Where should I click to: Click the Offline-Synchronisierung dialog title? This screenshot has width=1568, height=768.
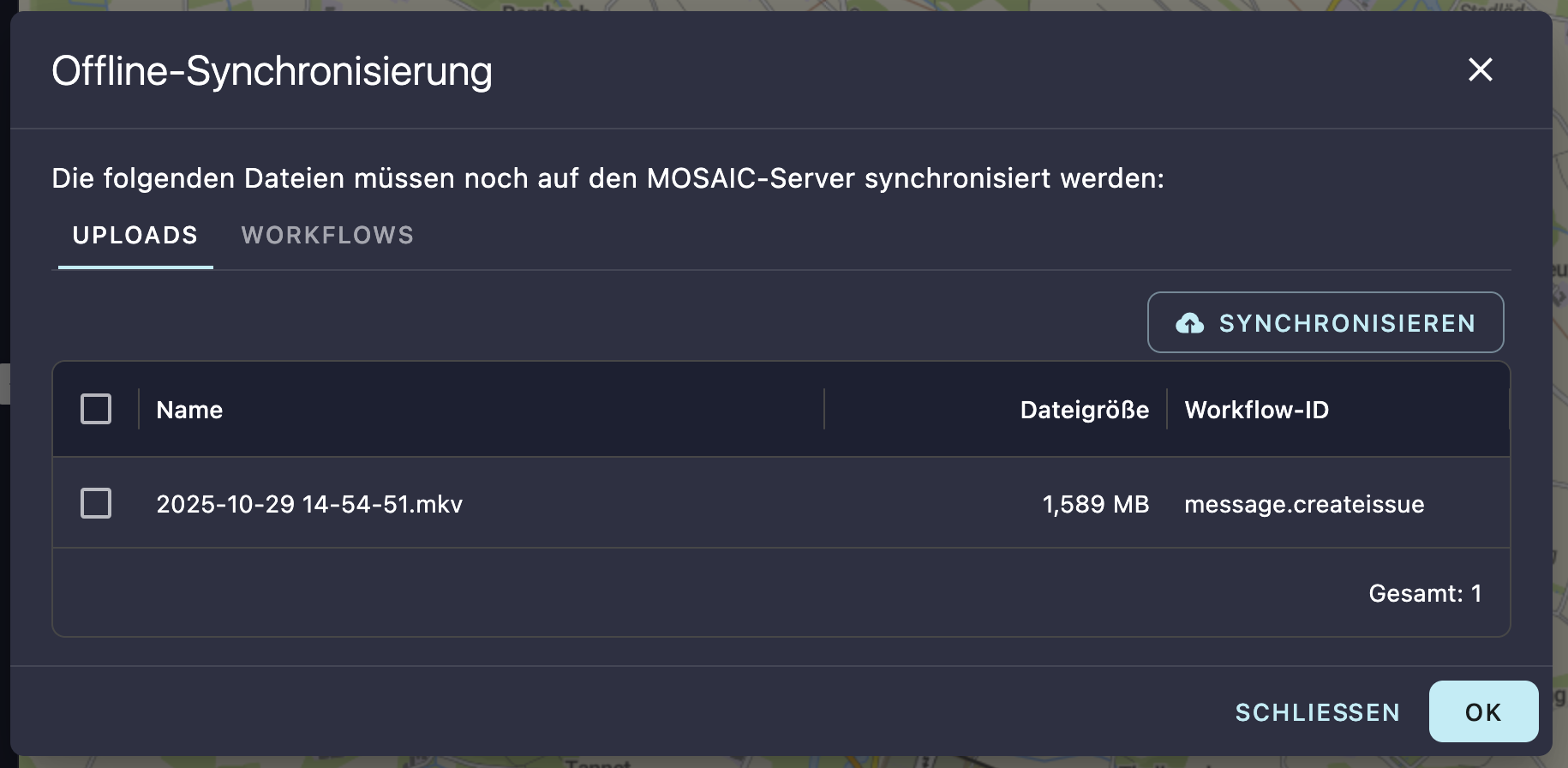pos(272,71)
